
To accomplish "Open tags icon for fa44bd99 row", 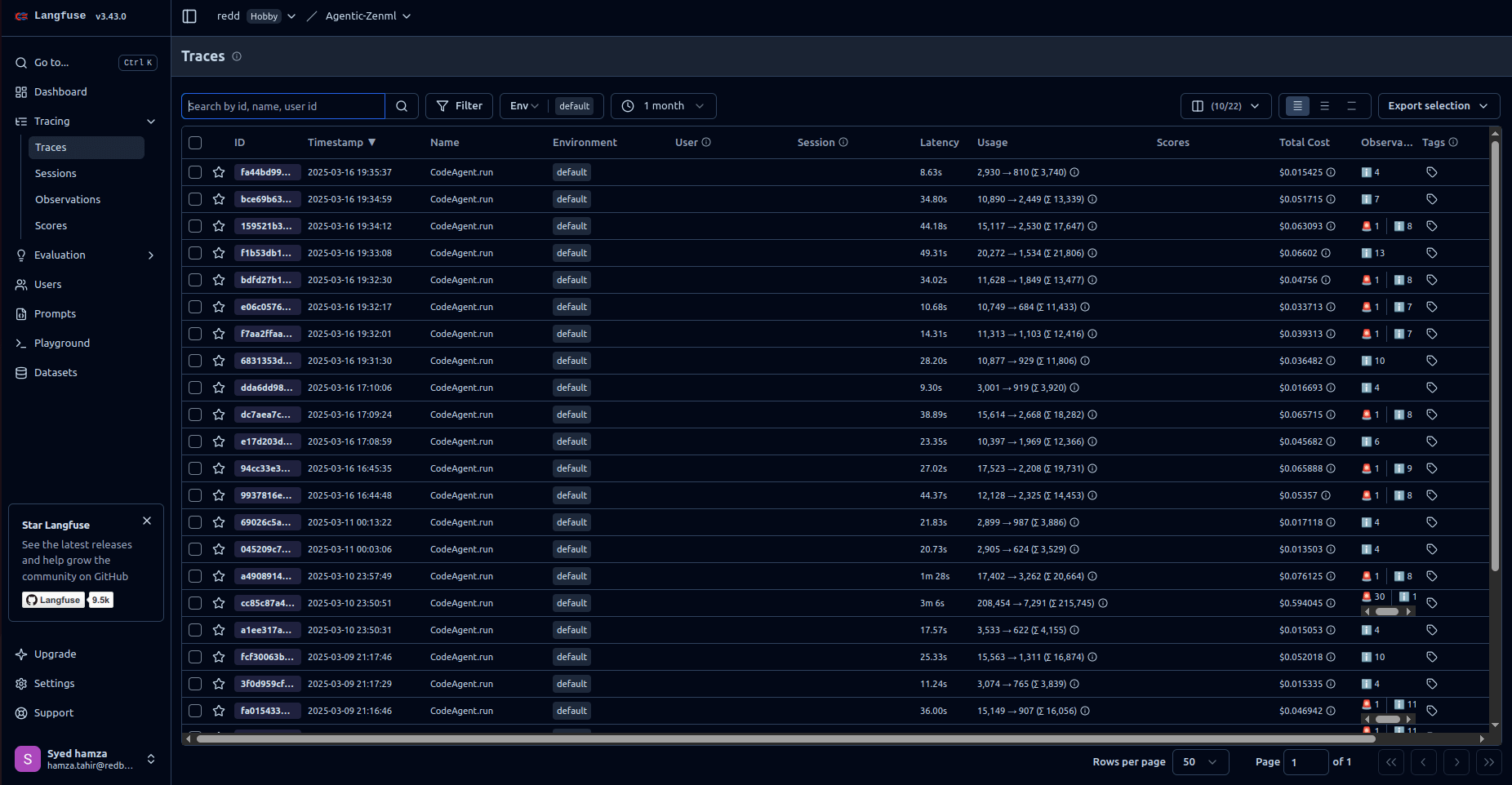I will (x=1432, y=172).
